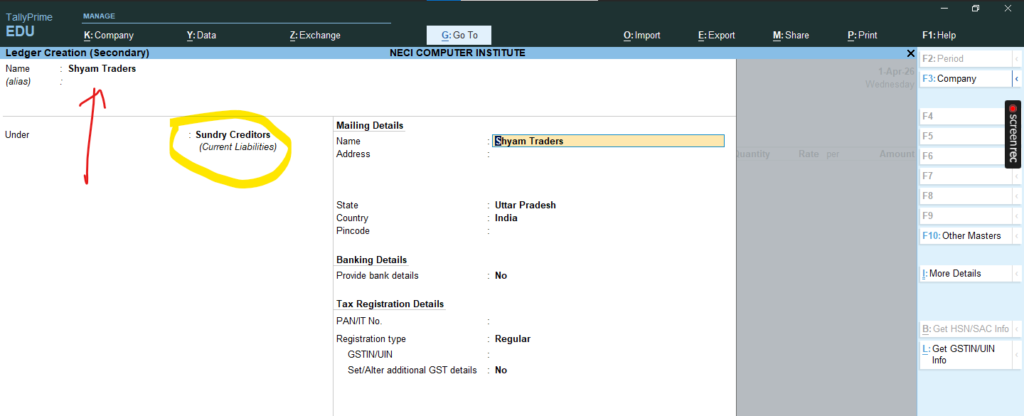Image resolution: width=1024 pixels, height=416 pixels.
Task: Open the Y: Data menu
Action: pyautogui.click(x=201, y=35)
